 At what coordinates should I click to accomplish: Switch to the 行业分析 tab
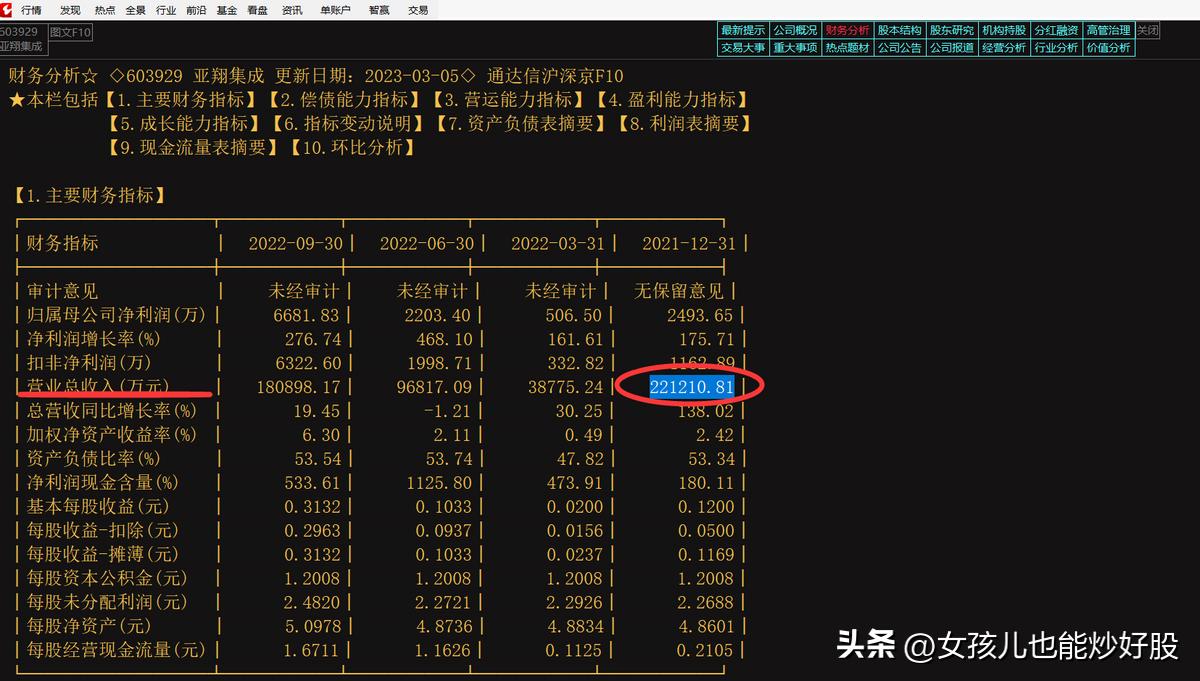[1056, 47]
